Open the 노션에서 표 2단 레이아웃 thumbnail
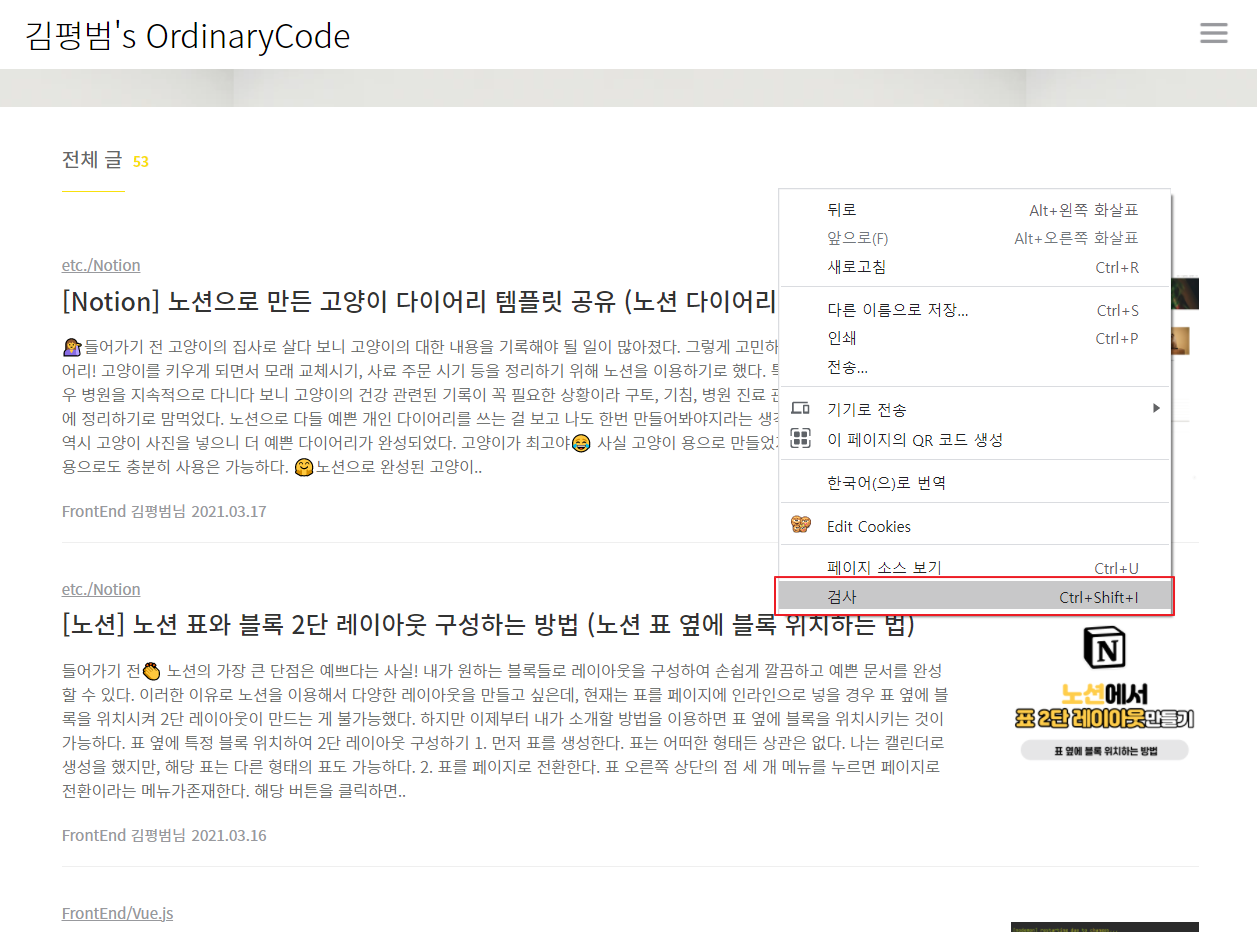The image size is (1257, 932). click(x=1105, y=693)
